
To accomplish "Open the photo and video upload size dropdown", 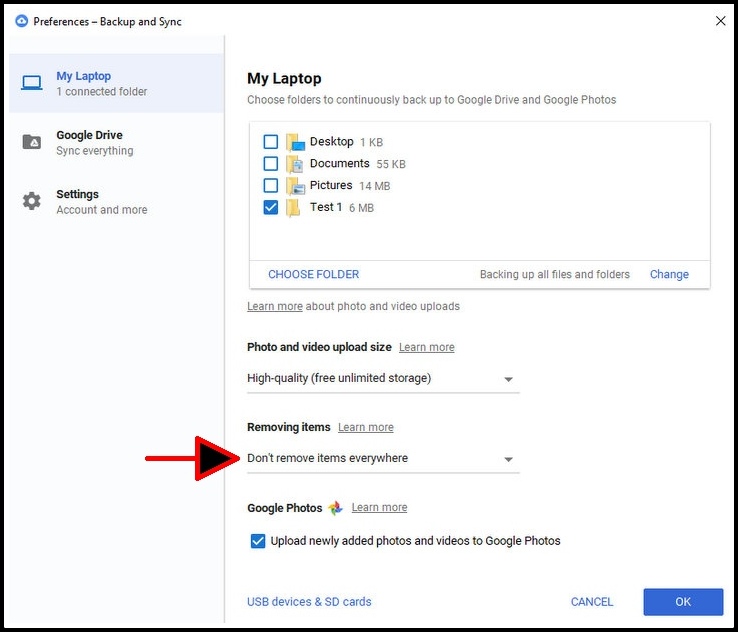I will [x=383, y=379].
